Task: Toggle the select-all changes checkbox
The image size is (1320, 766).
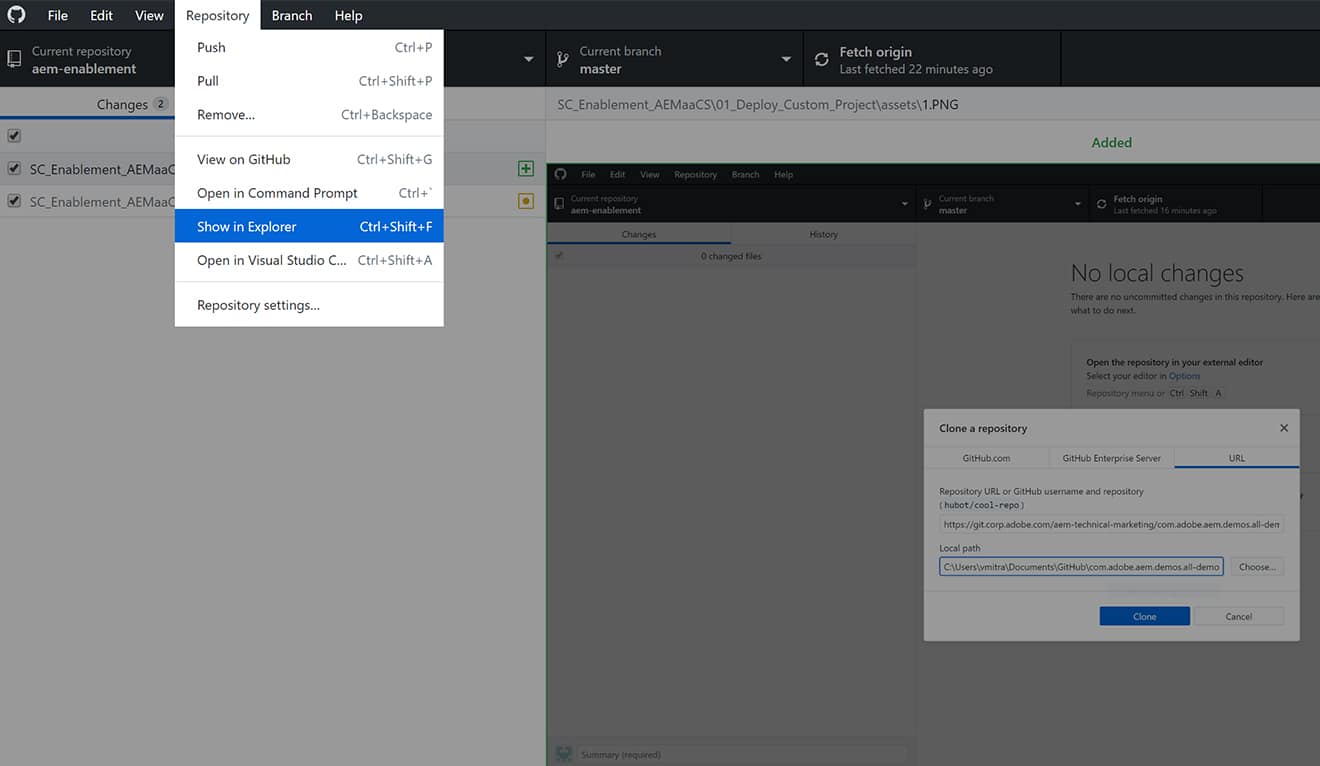Action: click(14, 135)
